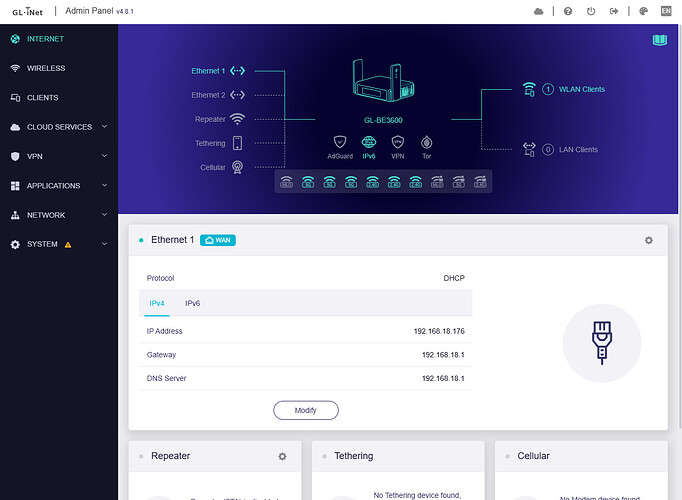Screen dimensions: 682x500
Task: Expand the VPN sidebar chevron
Action: click(x=104, y=156)
